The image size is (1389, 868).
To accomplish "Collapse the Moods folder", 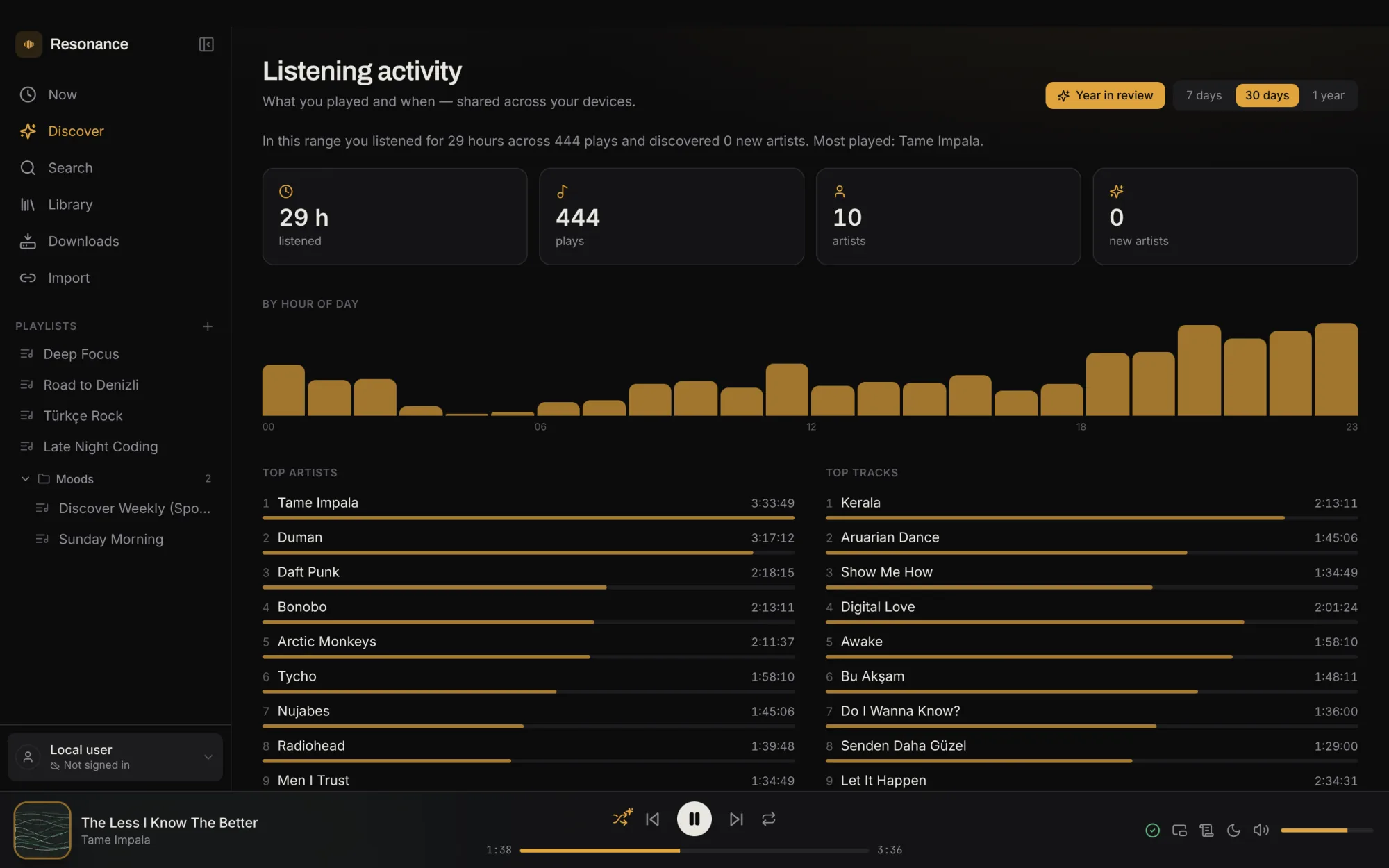I will tap(25, 478).
